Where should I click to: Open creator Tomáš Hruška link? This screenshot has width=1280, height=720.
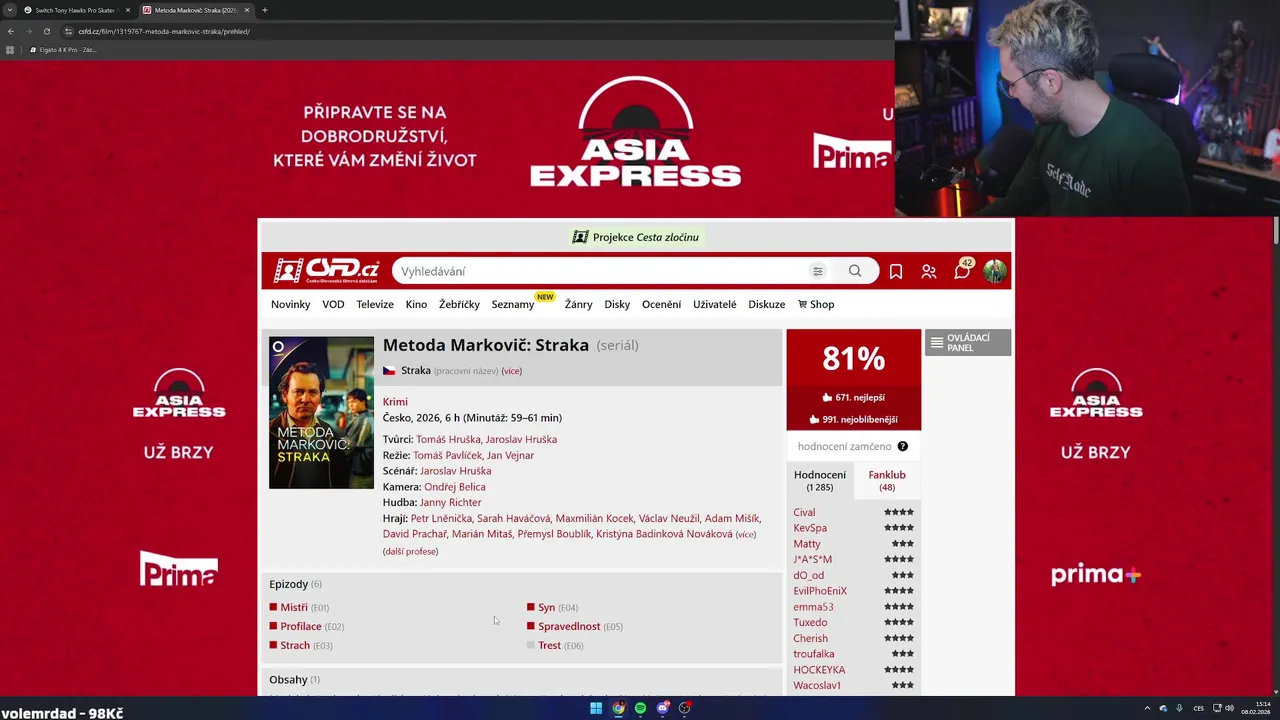[447, 439]
